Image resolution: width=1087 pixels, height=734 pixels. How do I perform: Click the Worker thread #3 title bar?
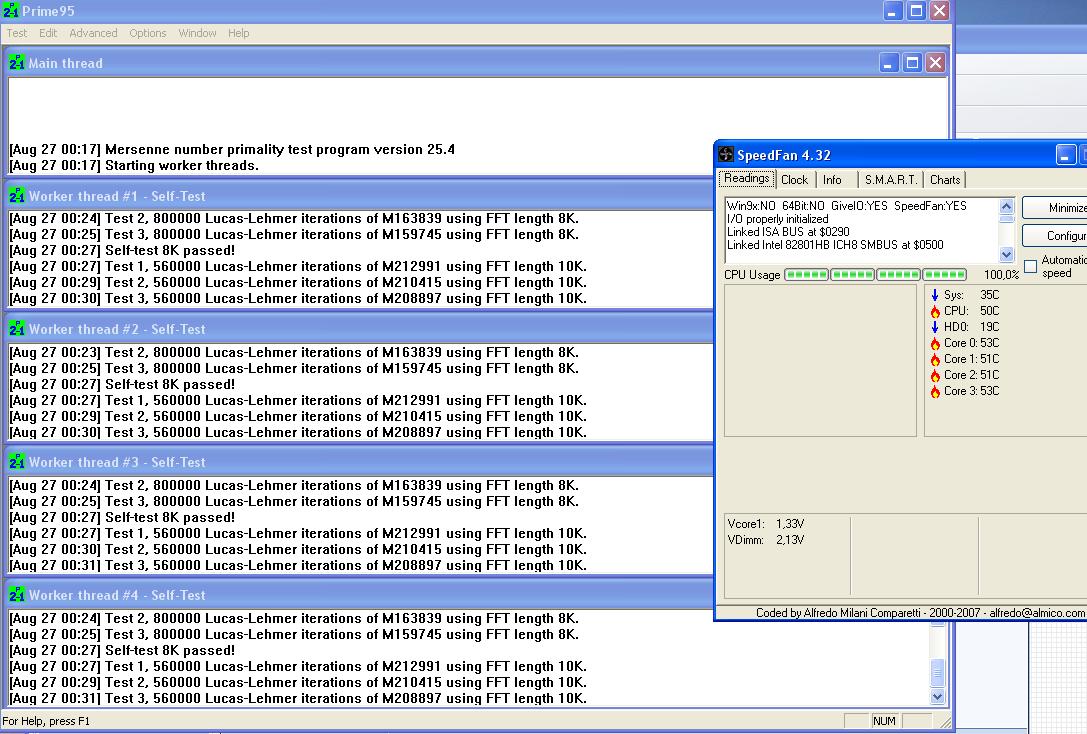(x=360, y=462)
